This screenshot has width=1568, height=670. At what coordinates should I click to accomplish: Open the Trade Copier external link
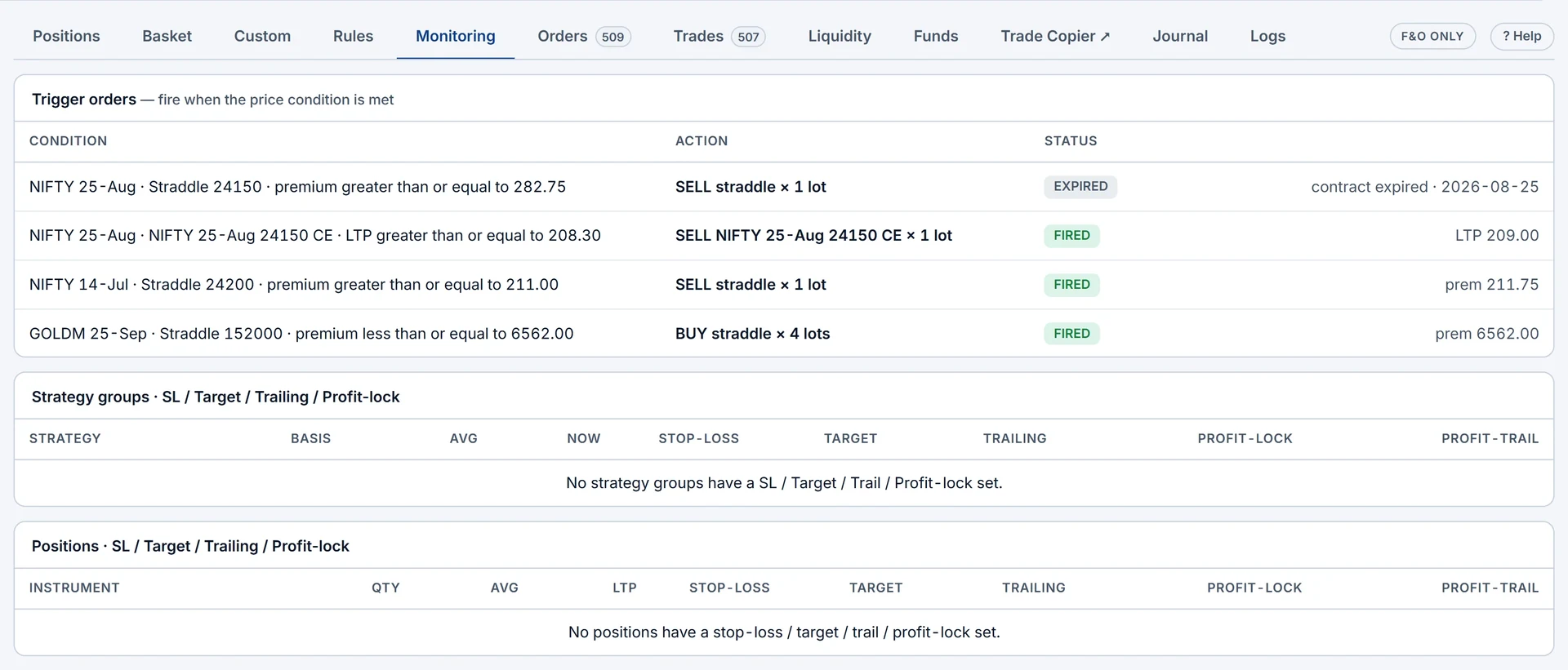click(x=1055, y=36)
